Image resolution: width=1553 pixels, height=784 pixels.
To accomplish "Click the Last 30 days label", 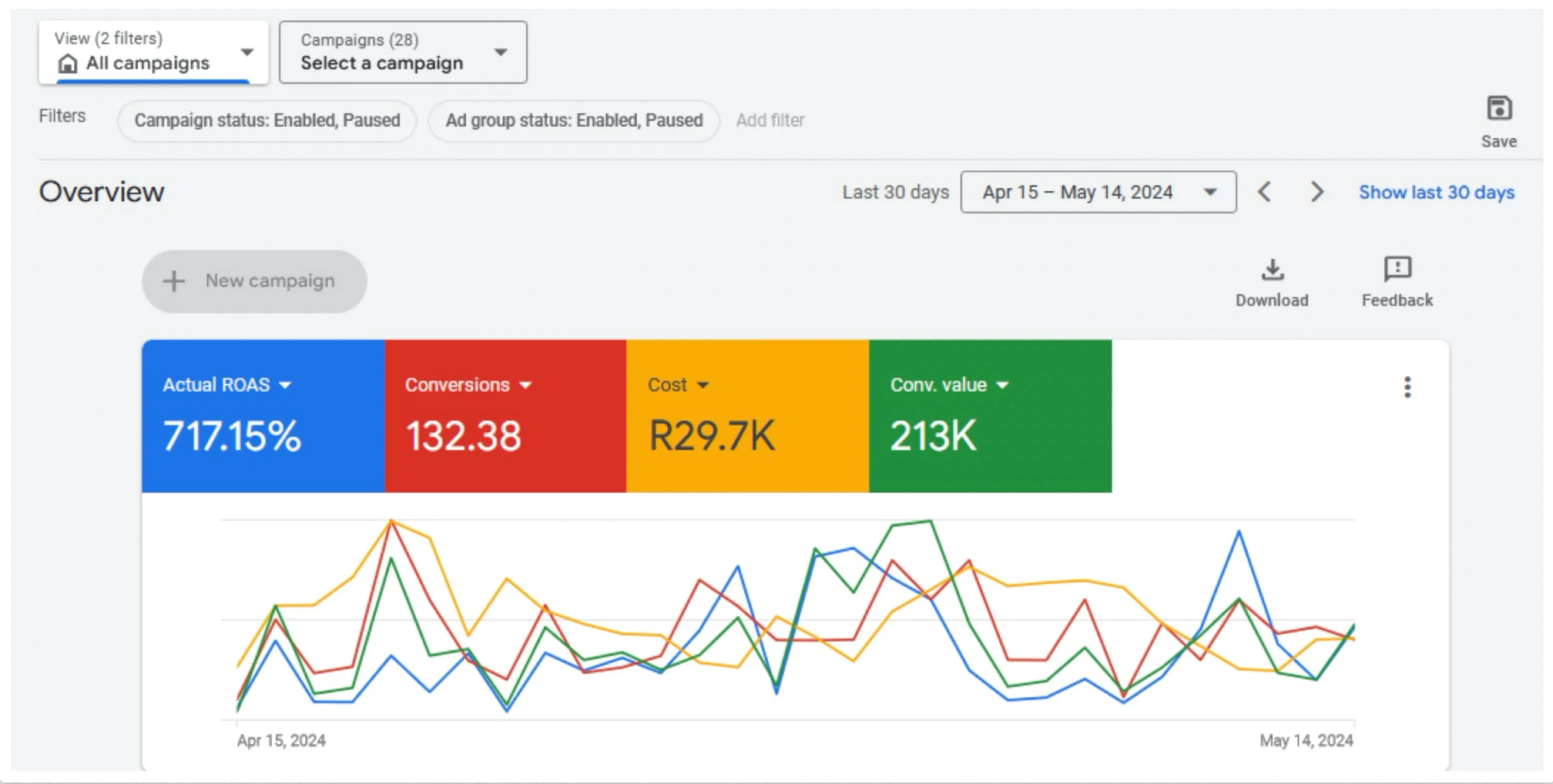I will (895, 192).
